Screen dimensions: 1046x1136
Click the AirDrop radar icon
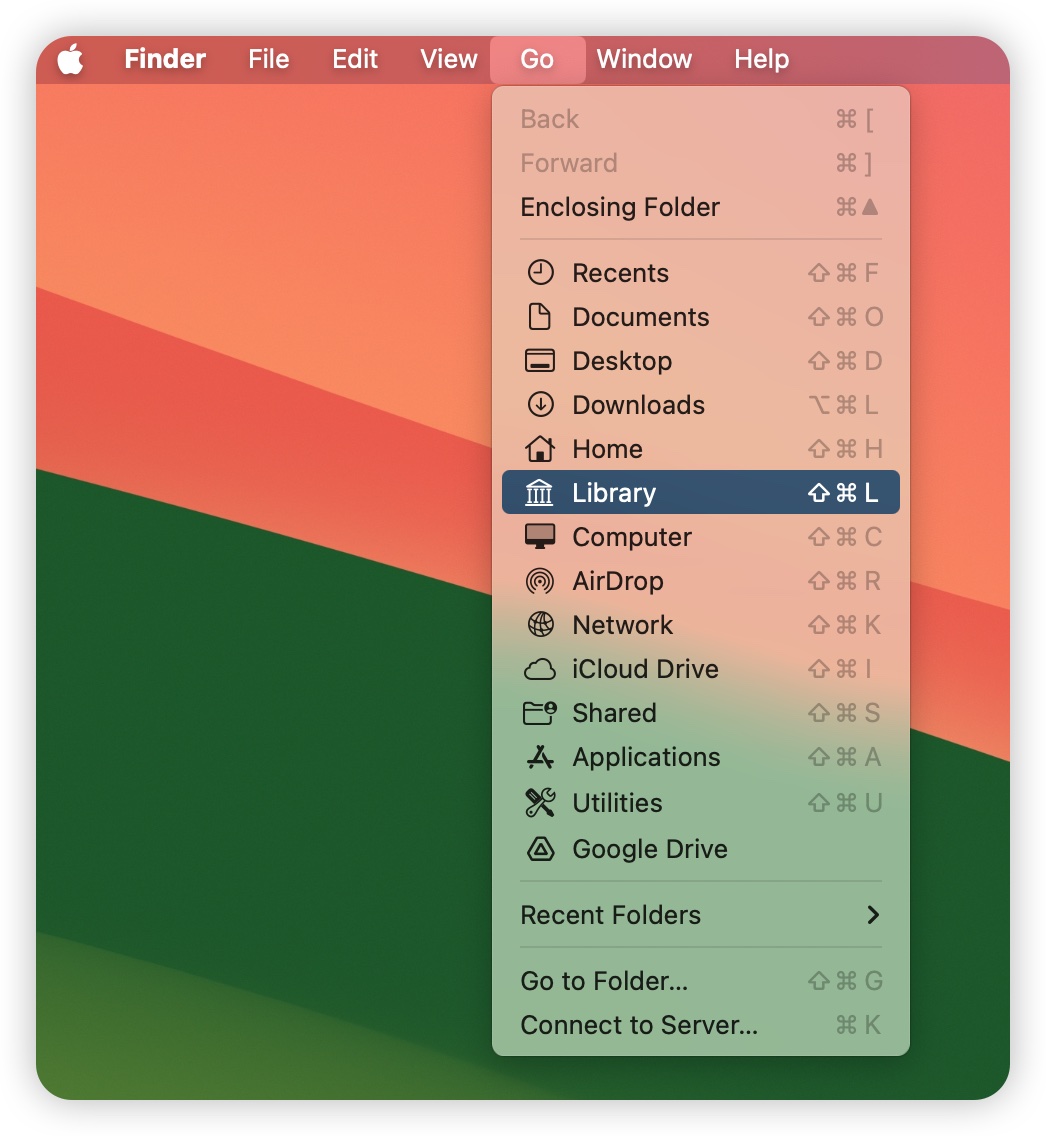click(x=540, y=581)
